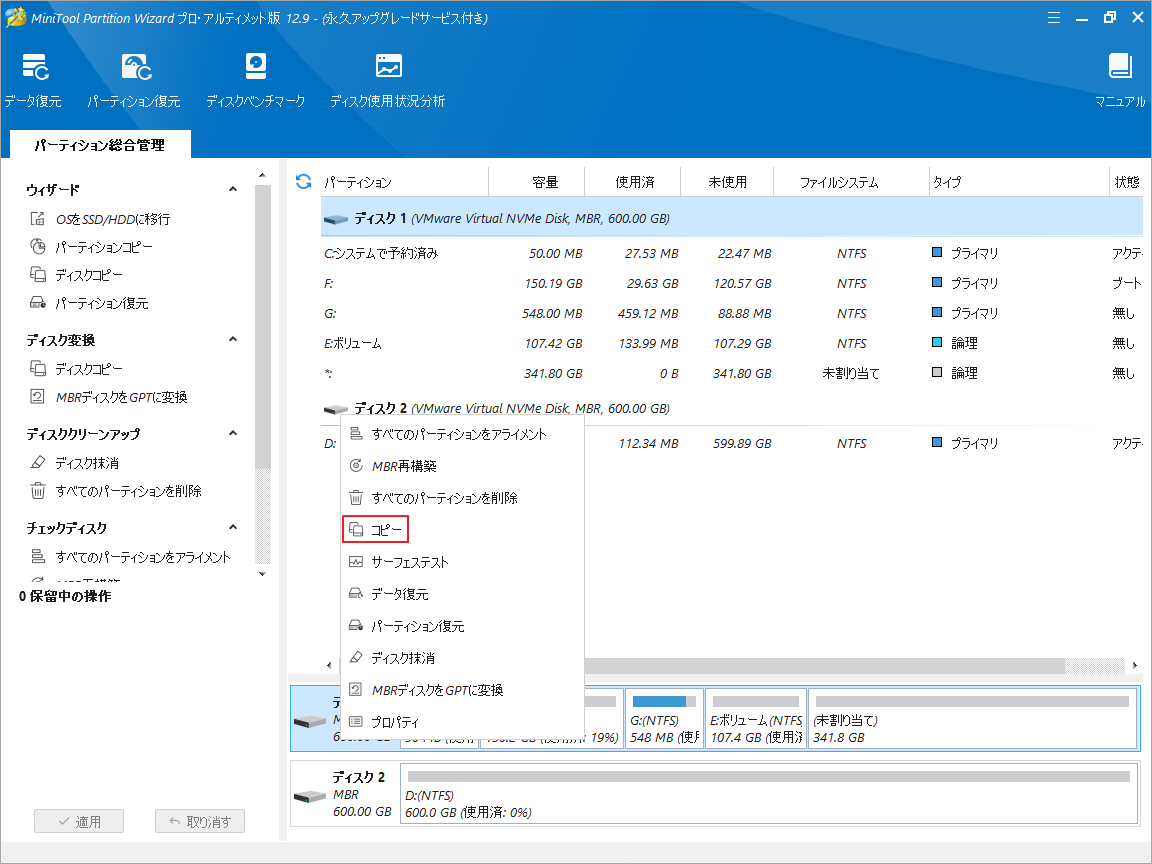Click the ディスク抹消 eraser icon in sidebar
Screen dimensions: 1152x864
[37, 463]
